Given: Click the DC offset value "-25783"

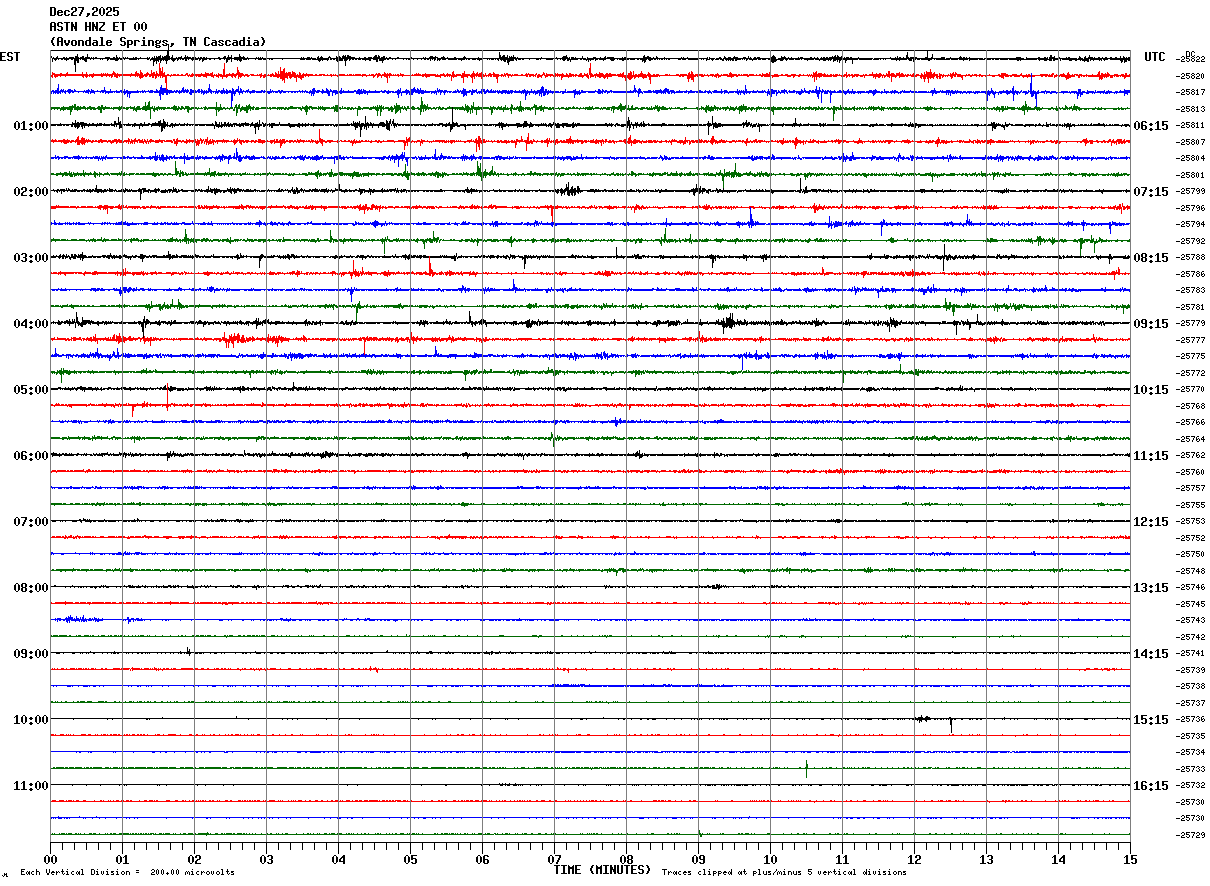Looking at the screenshot, I should [1190, 291].
